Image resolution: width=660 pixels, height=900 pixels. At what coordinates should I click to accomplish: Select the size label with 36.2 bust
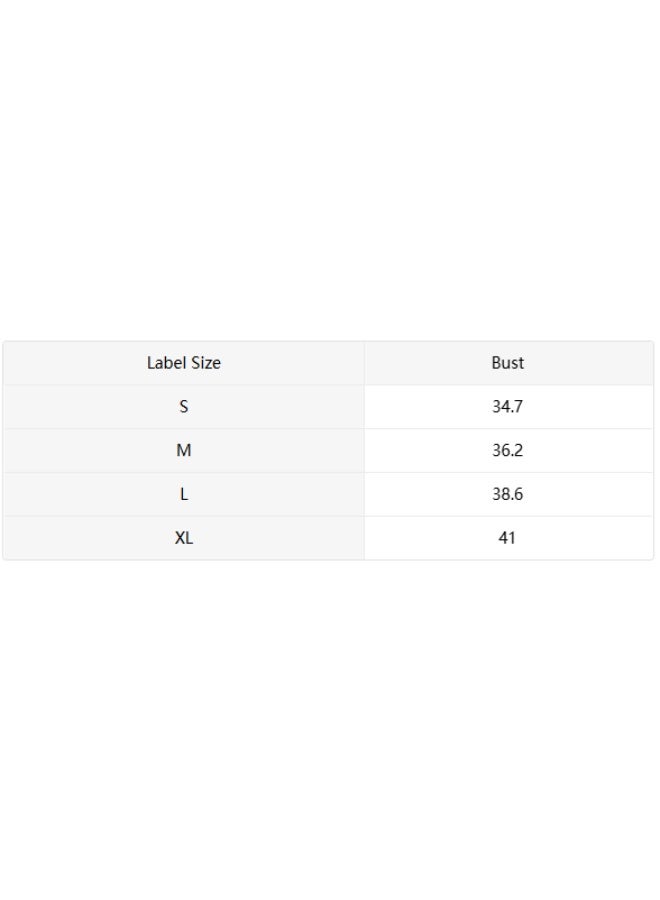pyautogui.click(x=184, y=450)
